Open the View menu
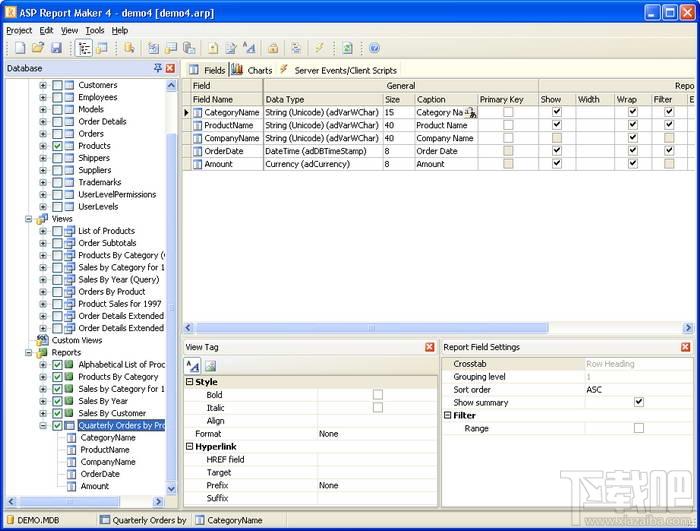700x531 pixels. [70, 30]
